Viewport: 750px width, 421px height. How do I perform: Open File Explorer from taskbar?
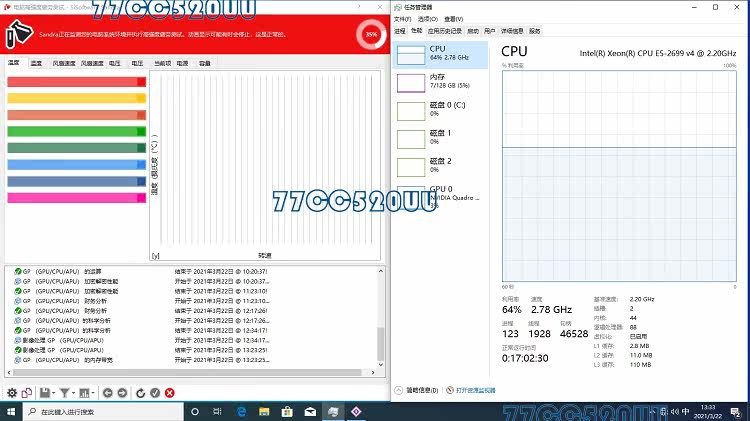click(x=264, y=411)
